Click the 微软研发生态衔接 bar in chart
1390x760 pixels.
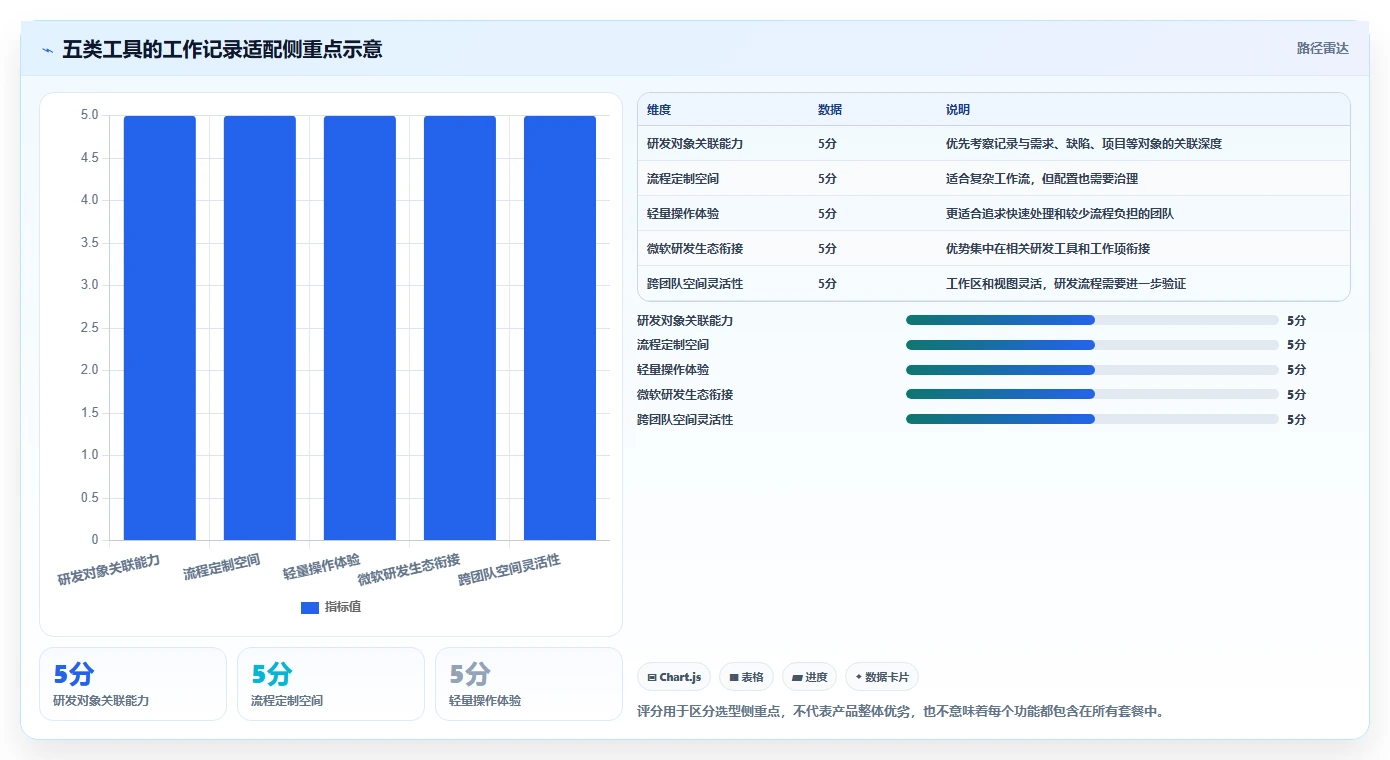460,328
